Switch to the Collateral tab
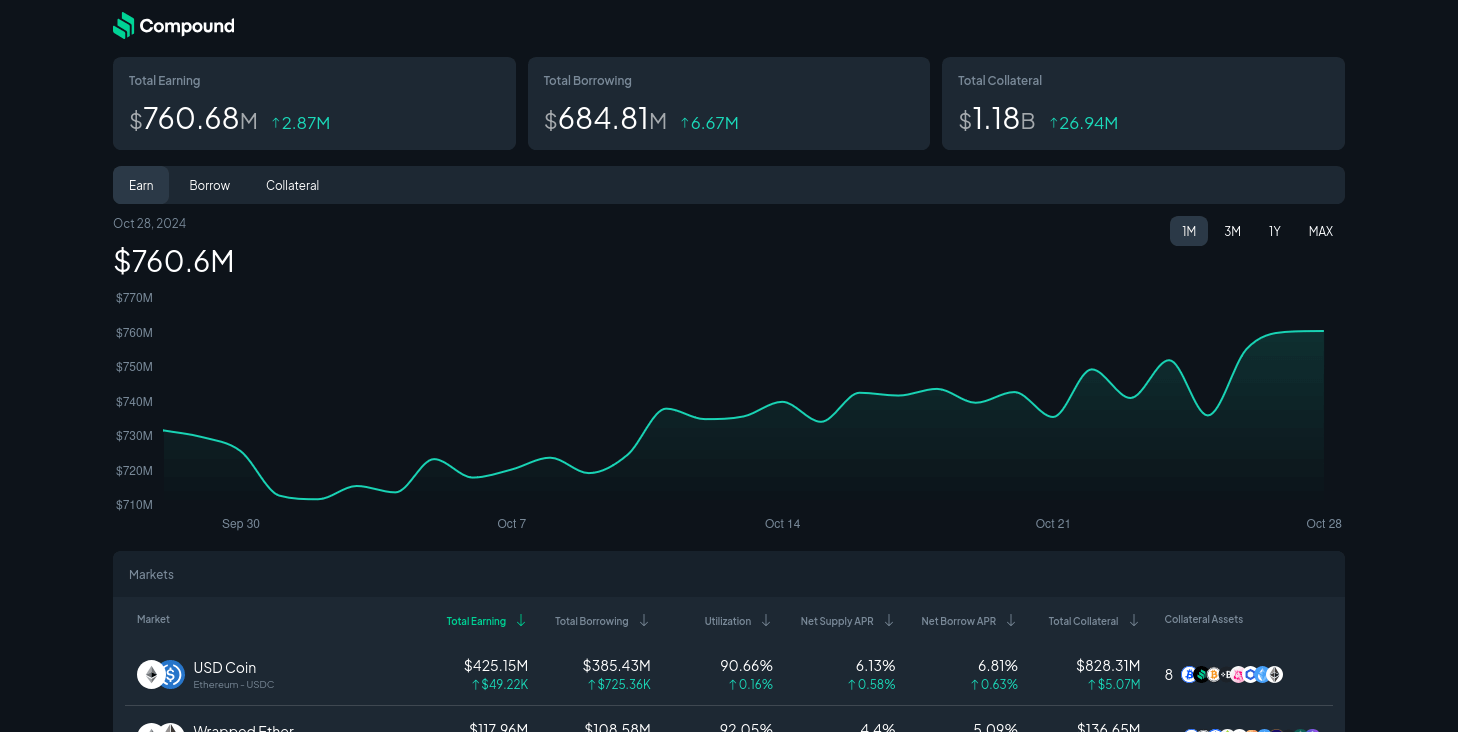 pyautogui.click(x=292, y=185)
